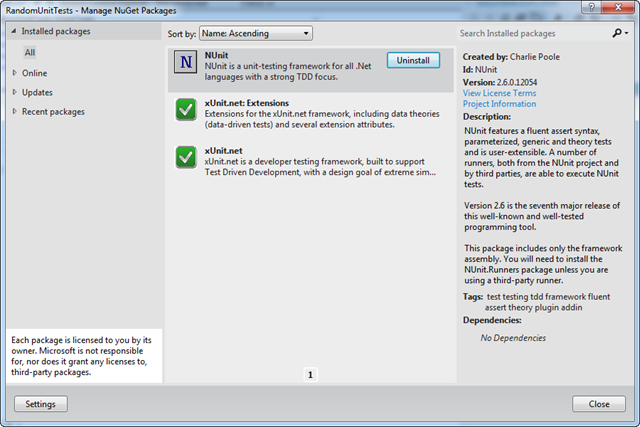Click the Settings button
The height and width of the screenshot is (427, 640).
[x=41, y=404]
